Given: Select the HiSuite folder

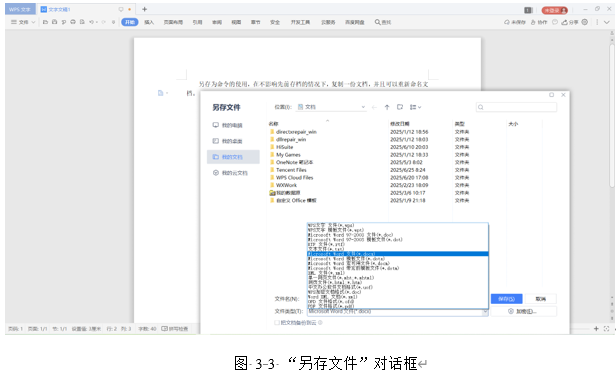Looking at the screenshot, I should [284, 147].
